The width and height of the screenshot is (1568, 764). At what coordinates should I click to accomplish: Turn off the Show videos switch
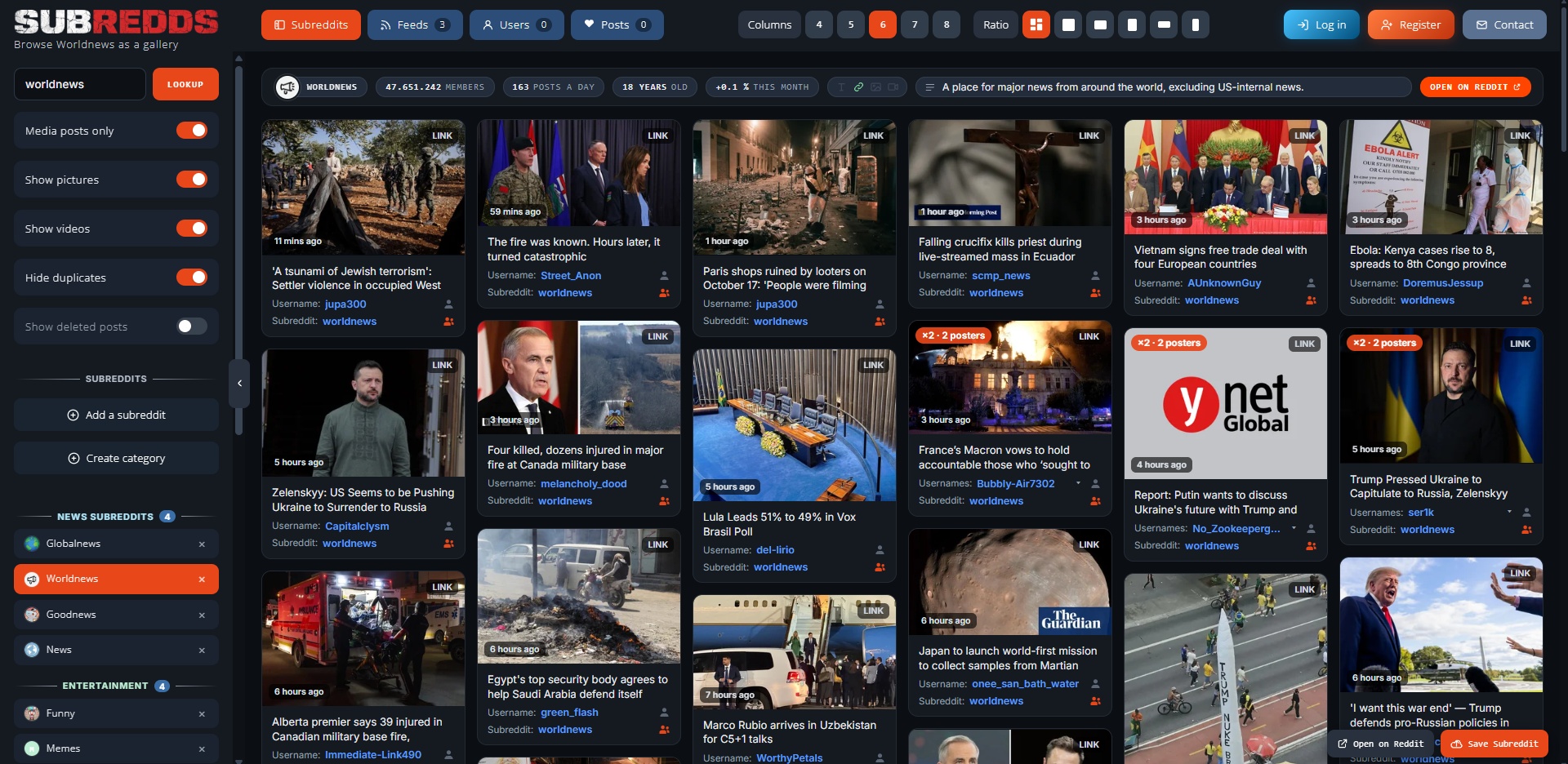tap(192, 229)
